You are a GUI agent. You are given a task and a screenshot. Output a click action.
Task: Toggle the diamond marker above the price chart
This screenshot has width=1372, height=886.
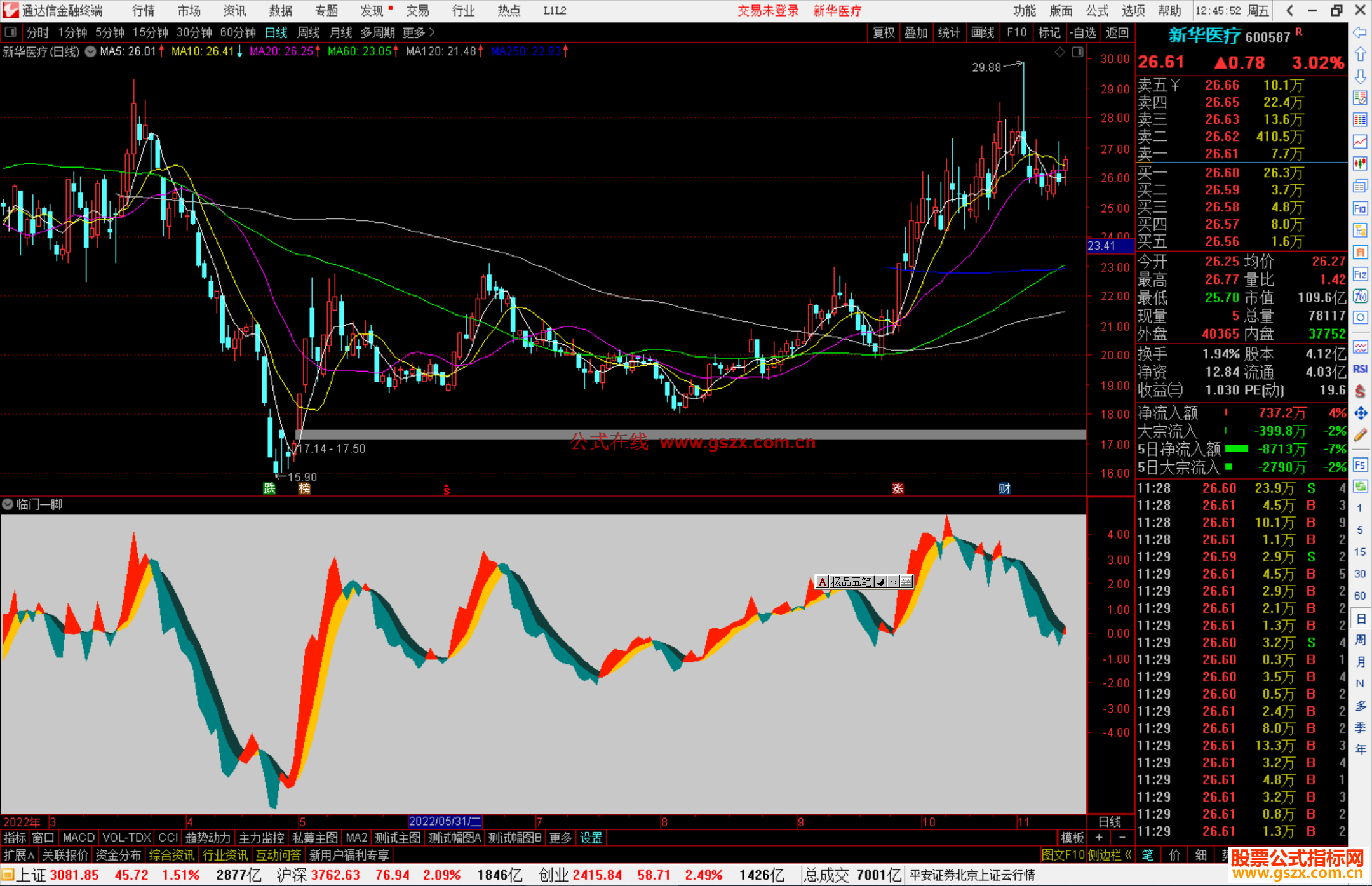(1059, 52)
